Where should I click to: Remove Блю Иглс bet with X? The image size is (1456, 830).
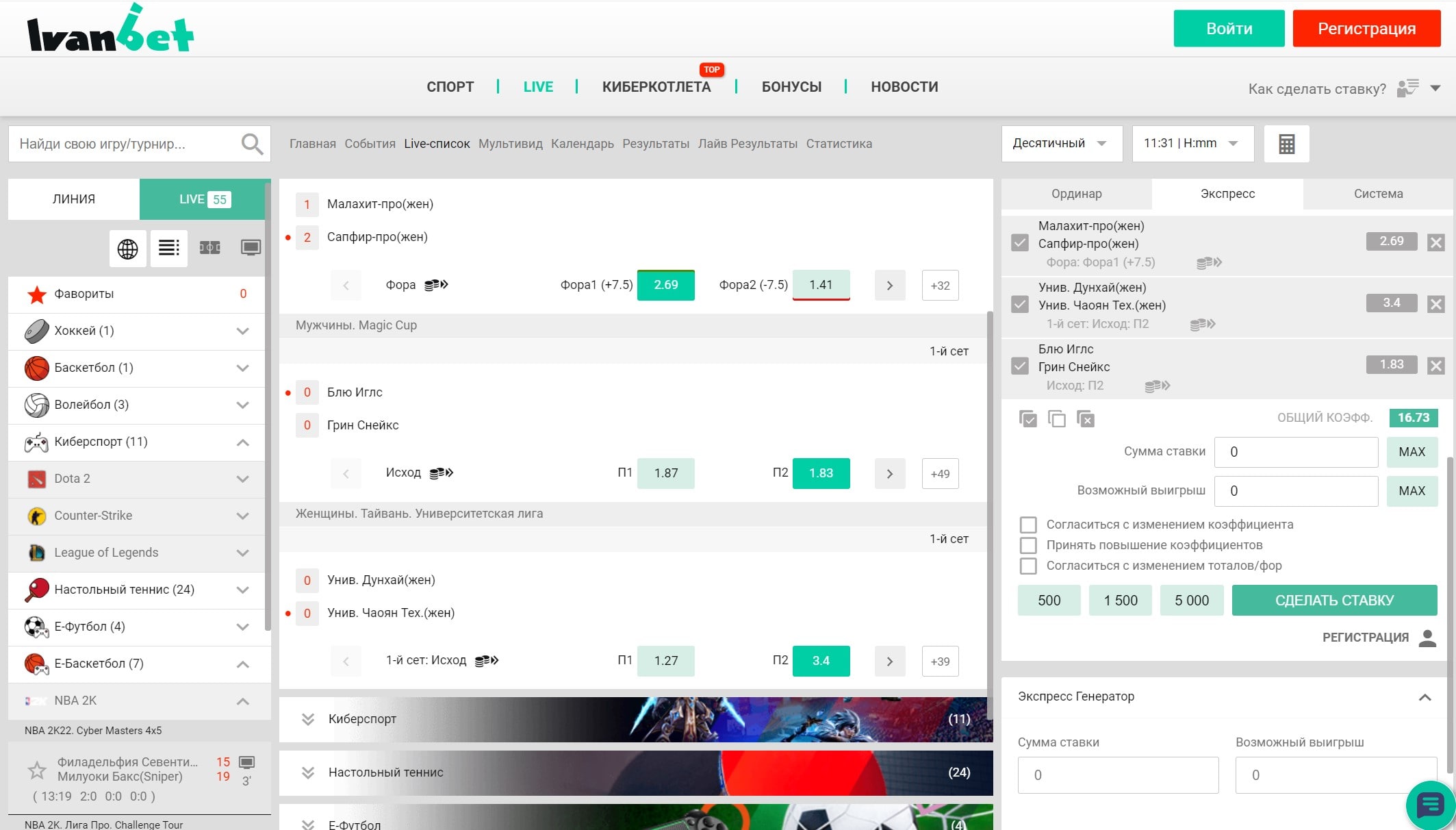coord(1436,366)
